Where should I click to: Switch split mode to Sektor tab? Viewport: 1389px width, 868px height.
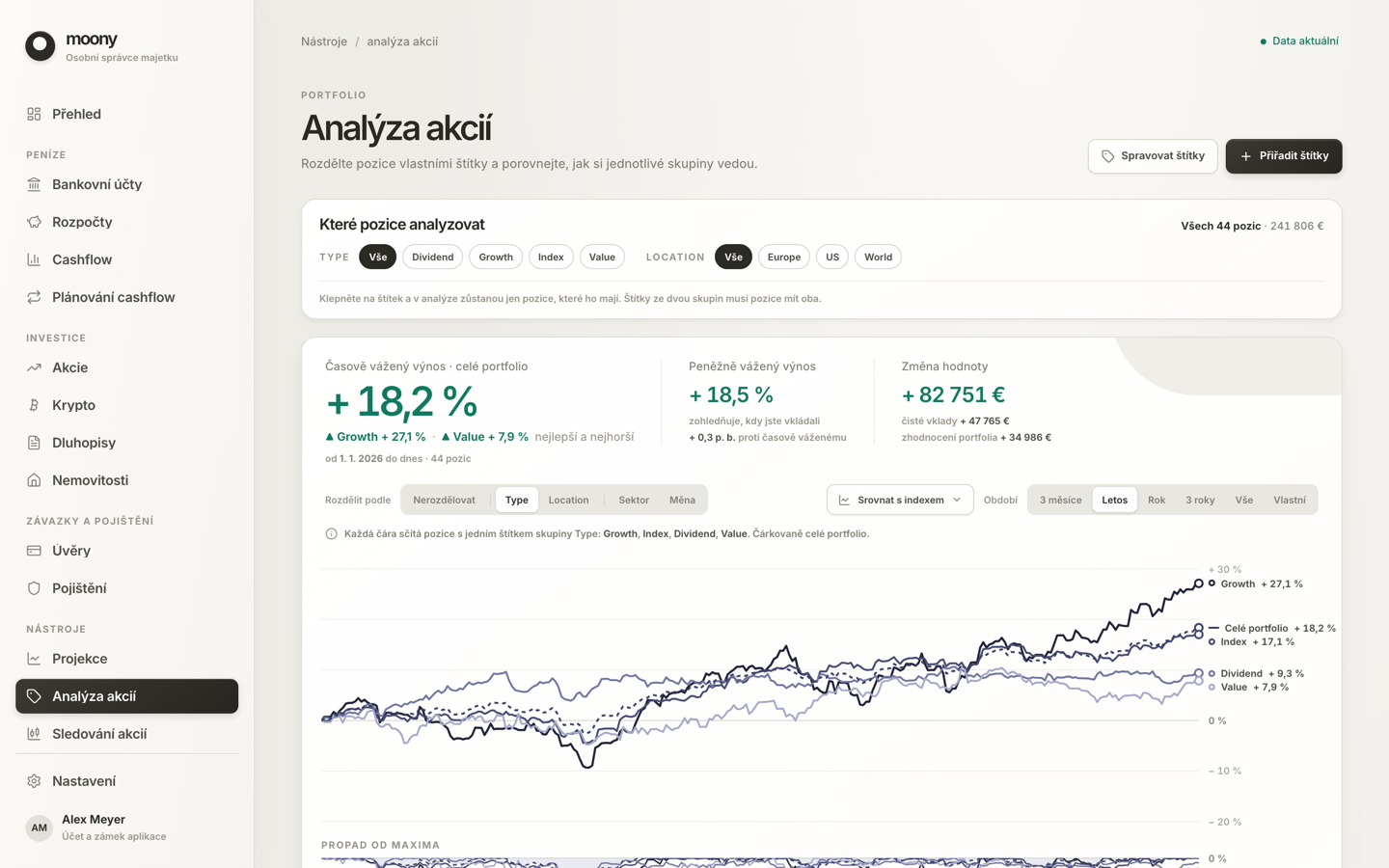(634, 500)
